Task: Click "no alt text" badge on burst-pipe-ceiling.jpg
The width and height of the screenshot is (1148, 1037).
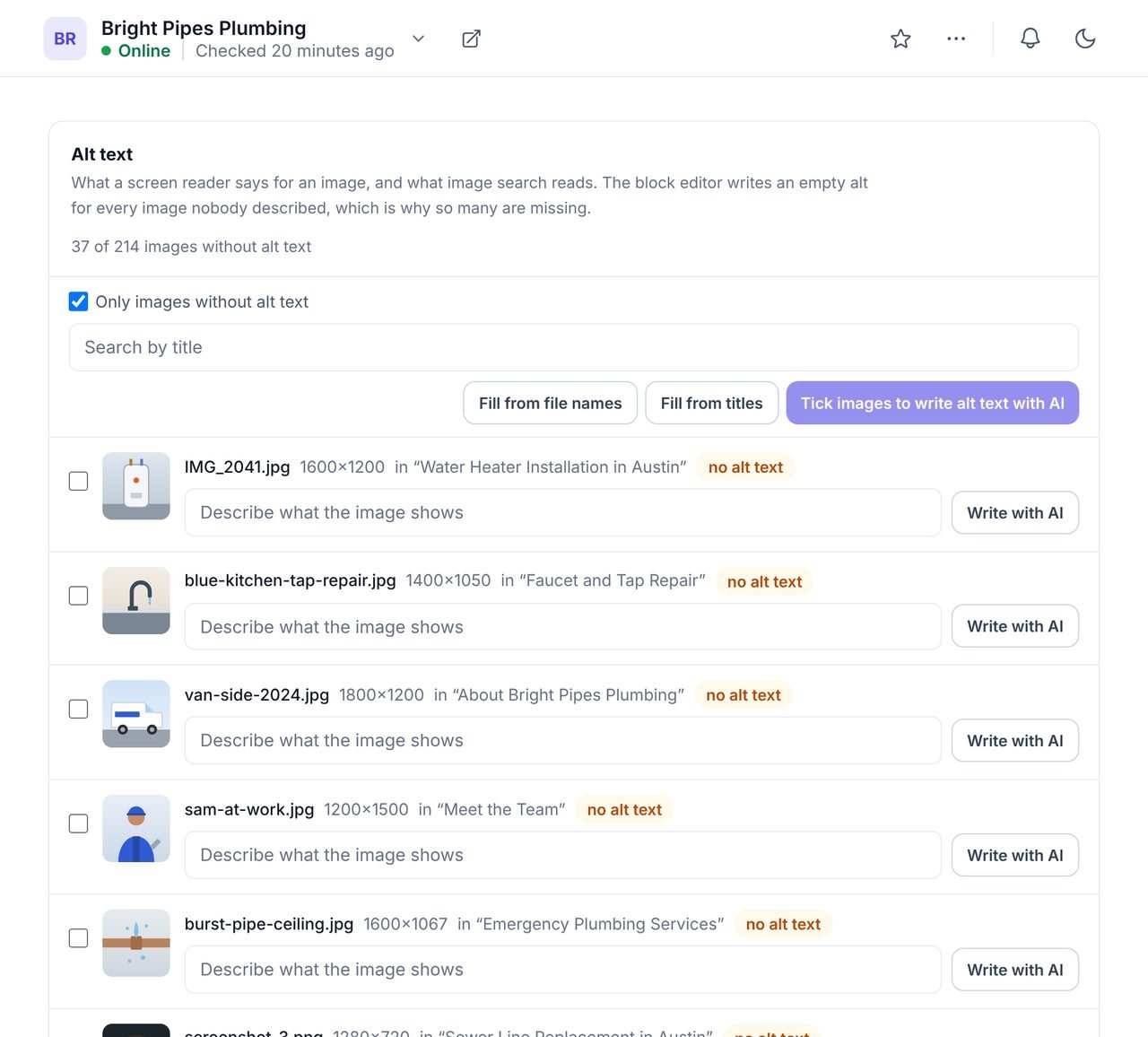Action: 783,924
